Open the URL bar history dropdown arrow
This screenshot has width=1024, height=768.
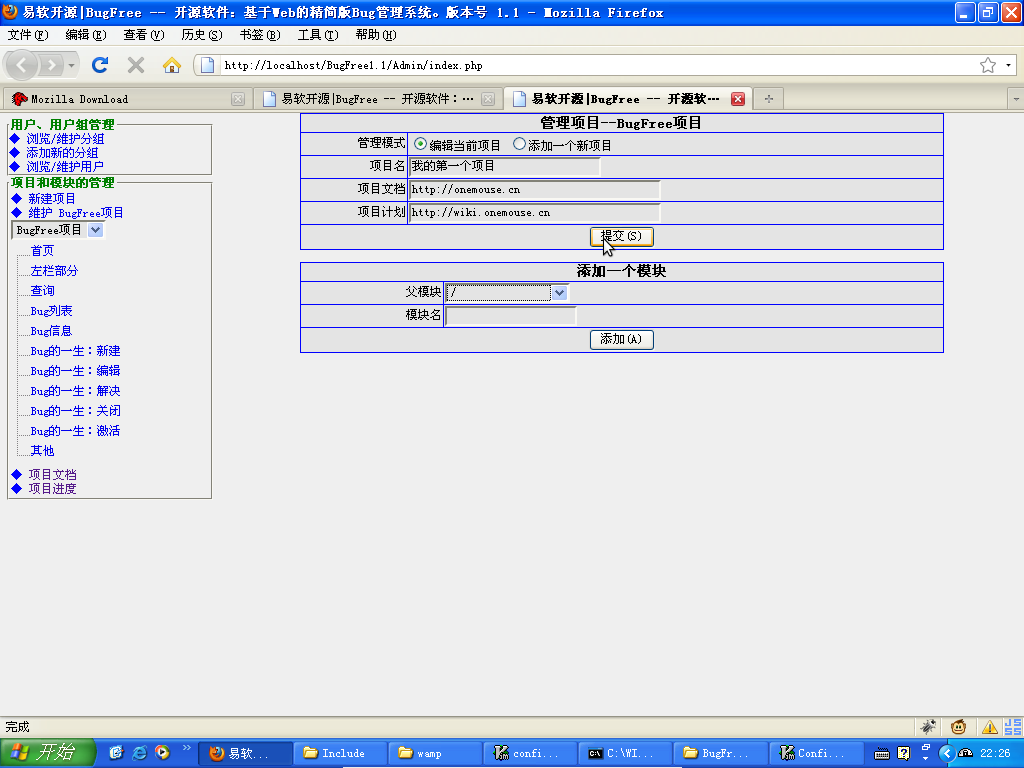coord(1008,65)
